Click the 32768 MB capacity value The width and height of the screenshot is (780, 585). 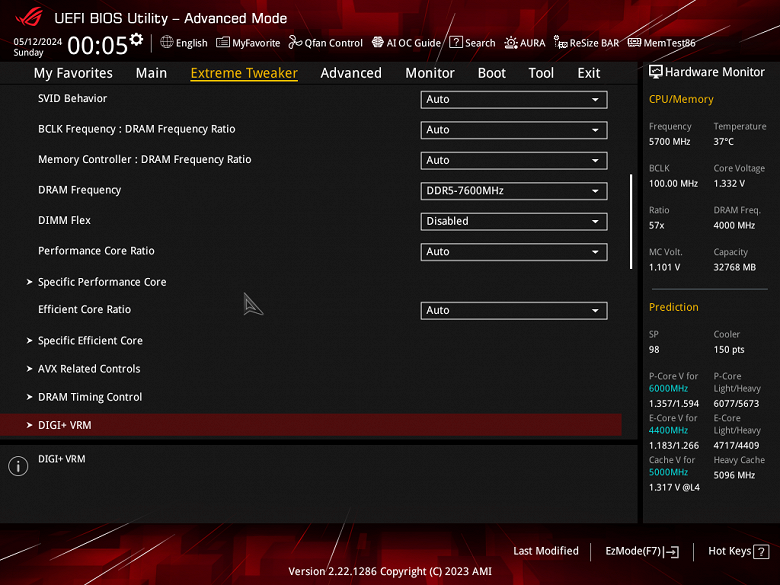coord(735,267)
